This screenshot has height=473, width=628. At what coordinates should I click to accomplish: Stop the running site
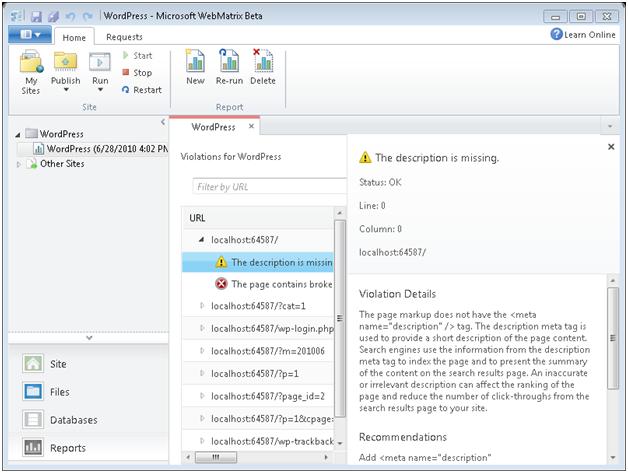coord(137,72)
